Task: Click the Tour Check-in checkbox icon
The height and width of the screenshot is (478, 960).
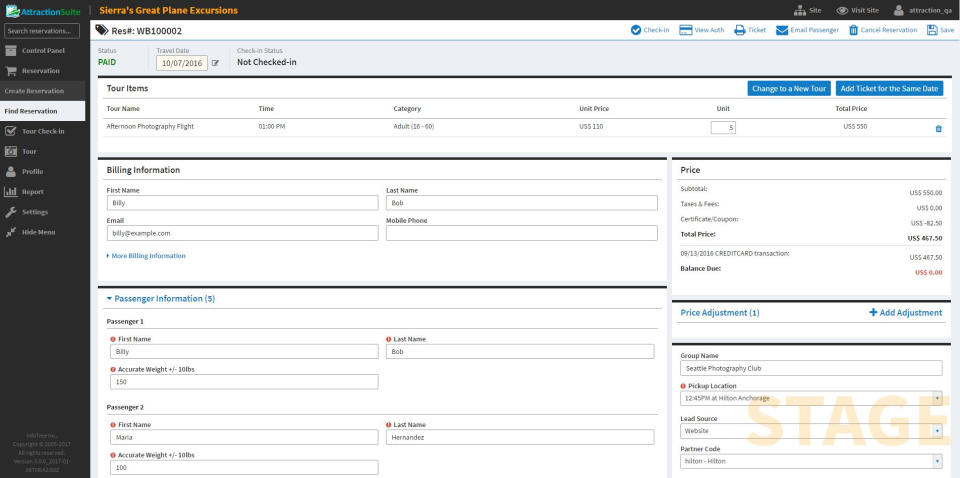Action: 10,131
